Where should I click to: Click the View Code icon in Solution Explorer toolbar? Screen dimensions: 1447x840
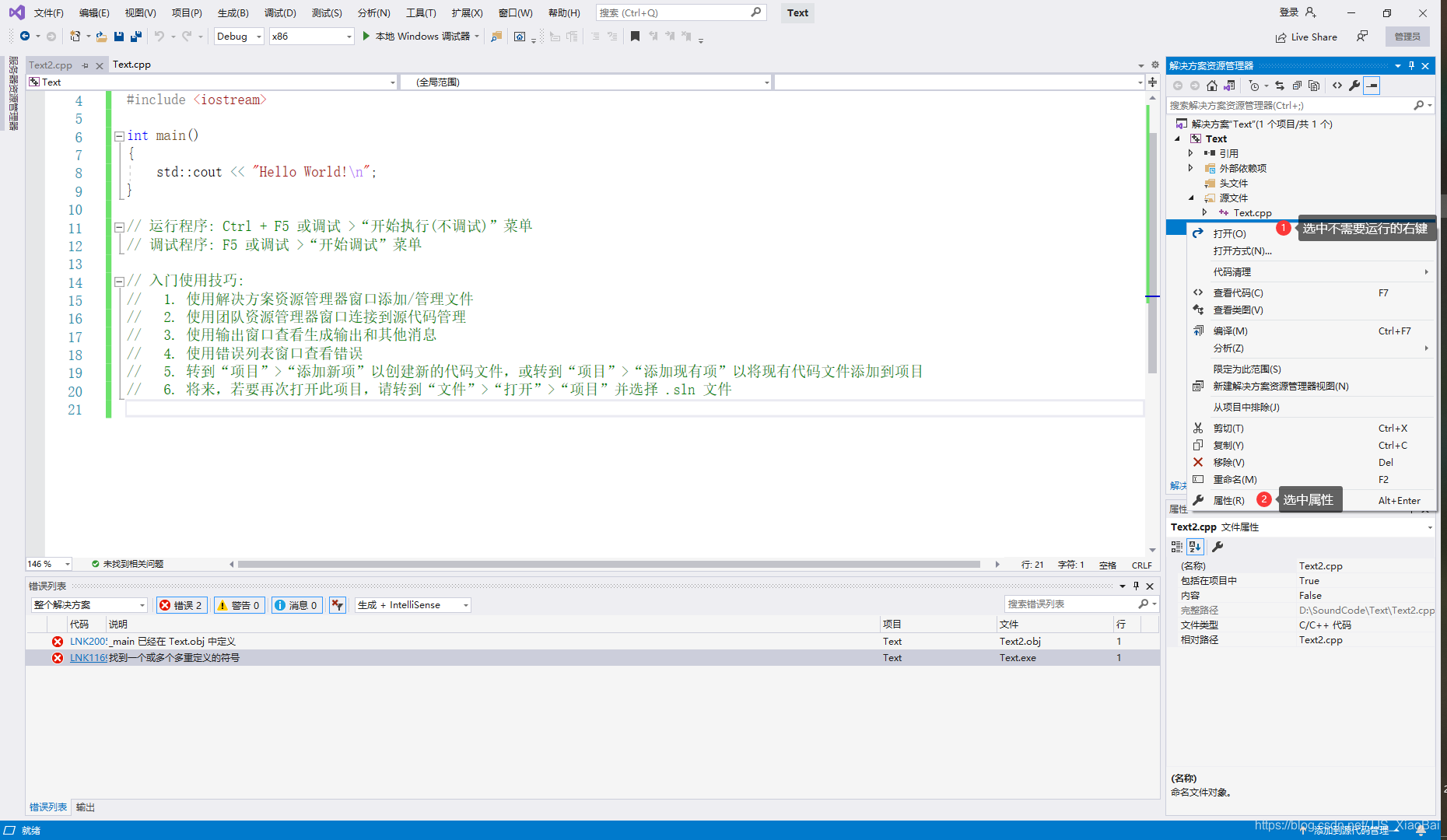[x=1337, y=86]
